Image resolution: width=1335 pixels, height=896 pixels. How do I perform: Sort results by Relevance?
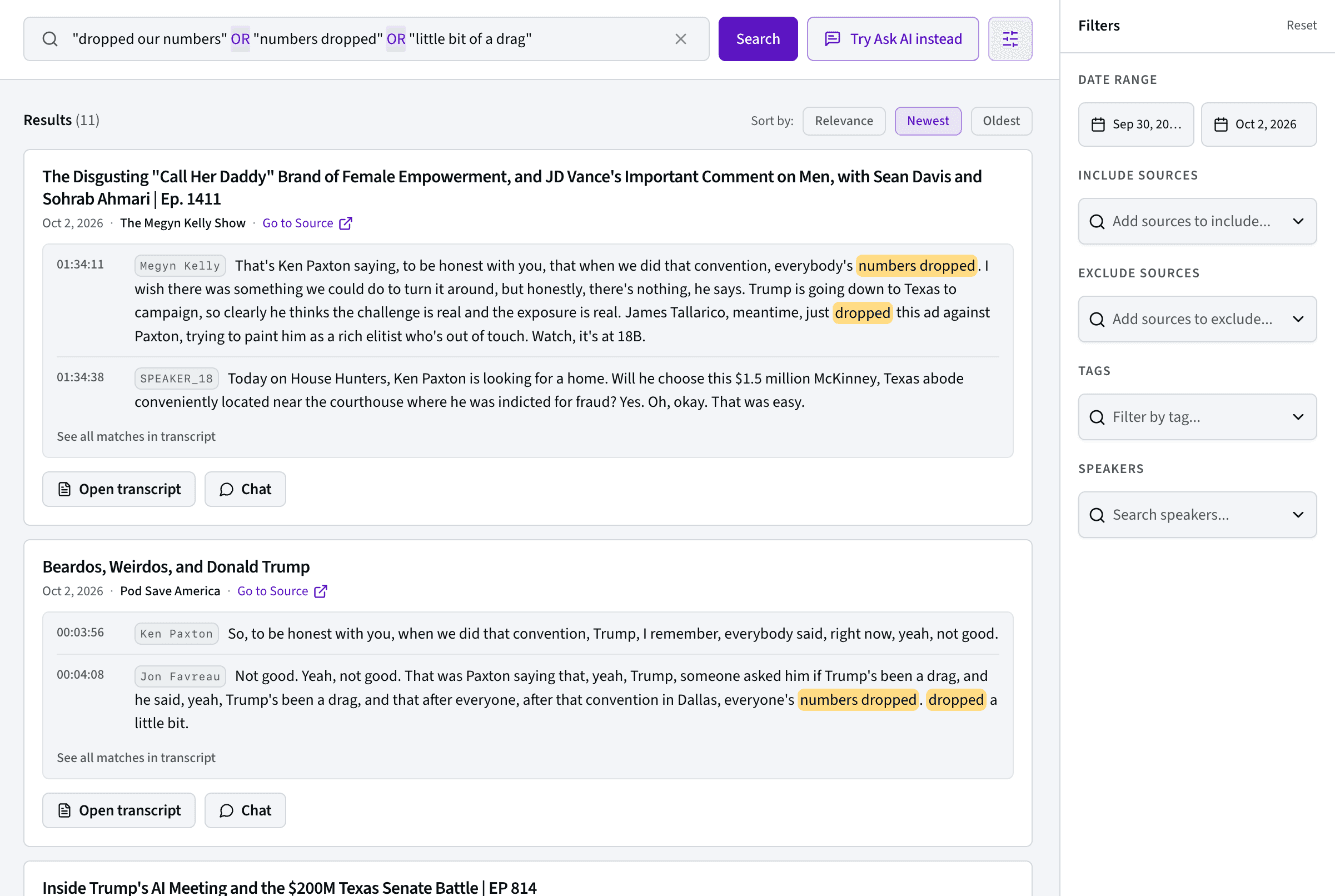(x=844, y=121)
